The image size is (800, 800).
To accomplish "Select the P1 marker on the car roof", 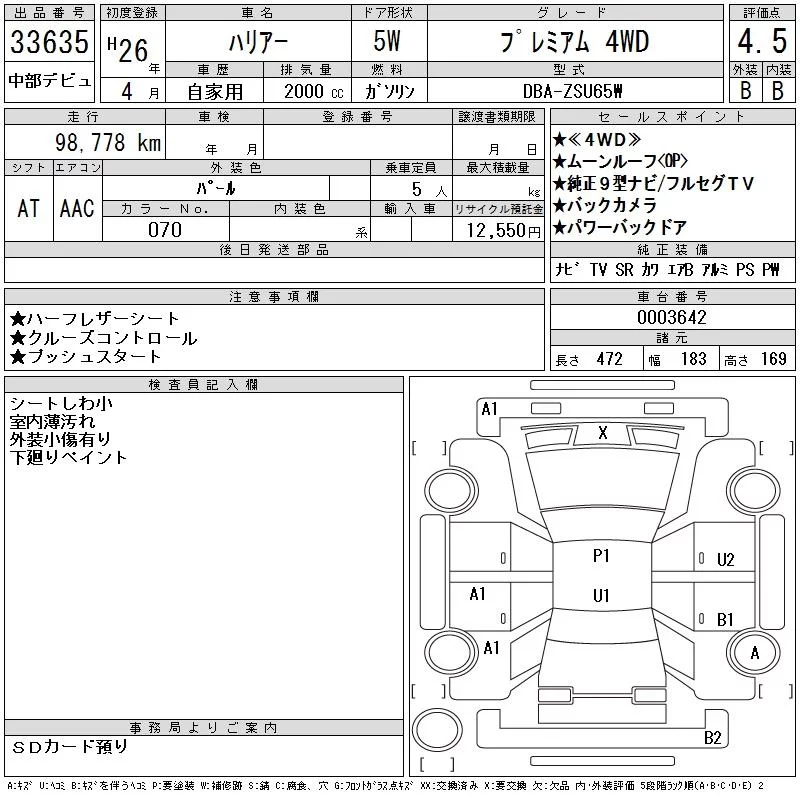I will tap(602, 556).
